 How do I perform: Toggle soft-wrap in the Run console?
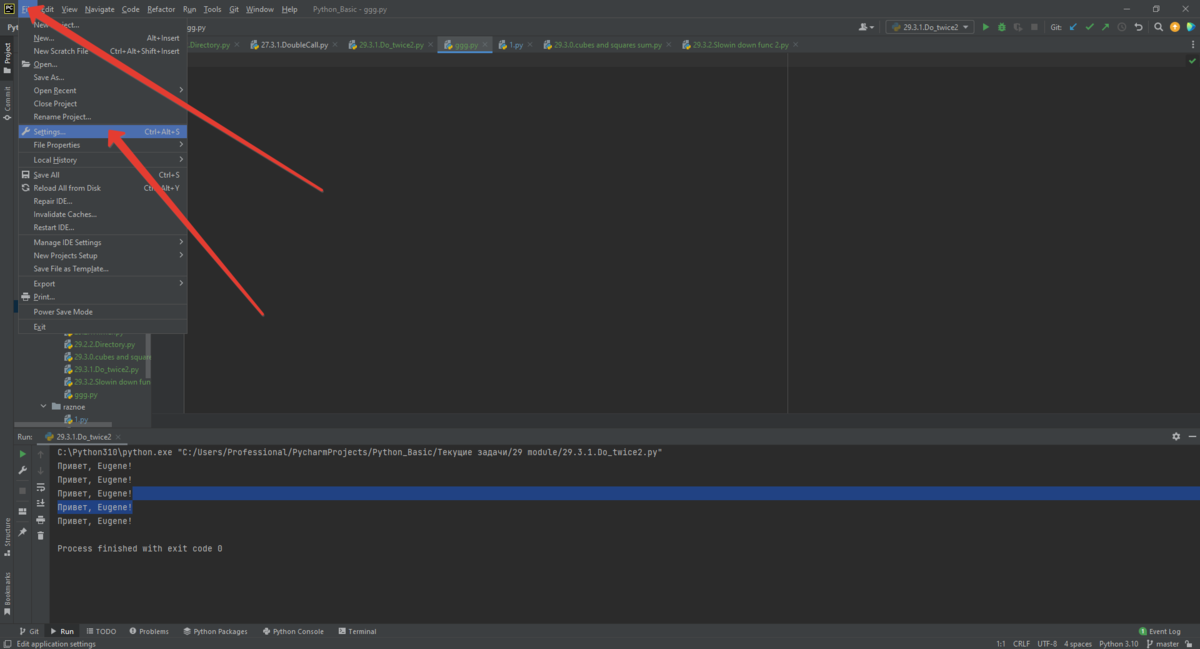[41, 487]
